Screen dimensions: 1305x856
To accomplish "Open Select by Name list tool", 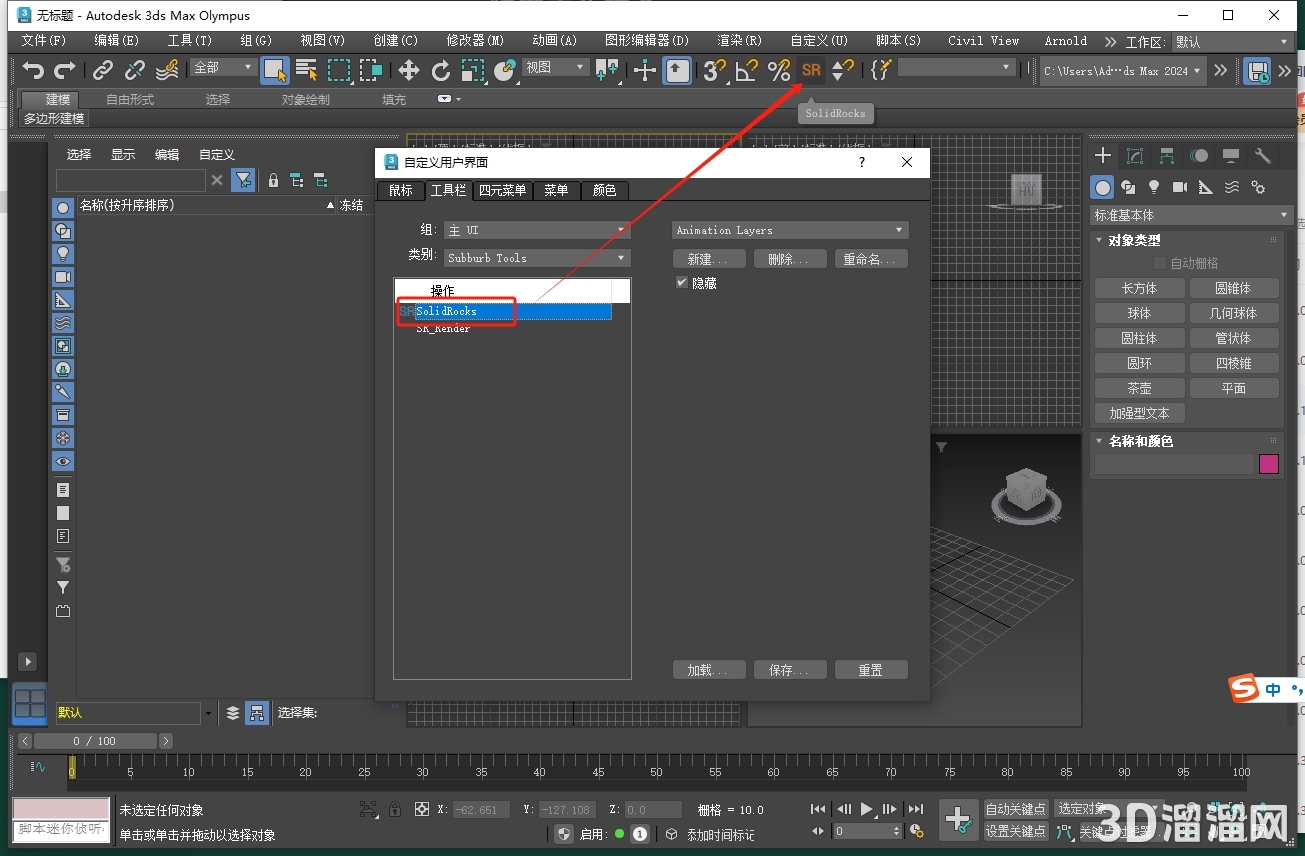I will [307, 70].
